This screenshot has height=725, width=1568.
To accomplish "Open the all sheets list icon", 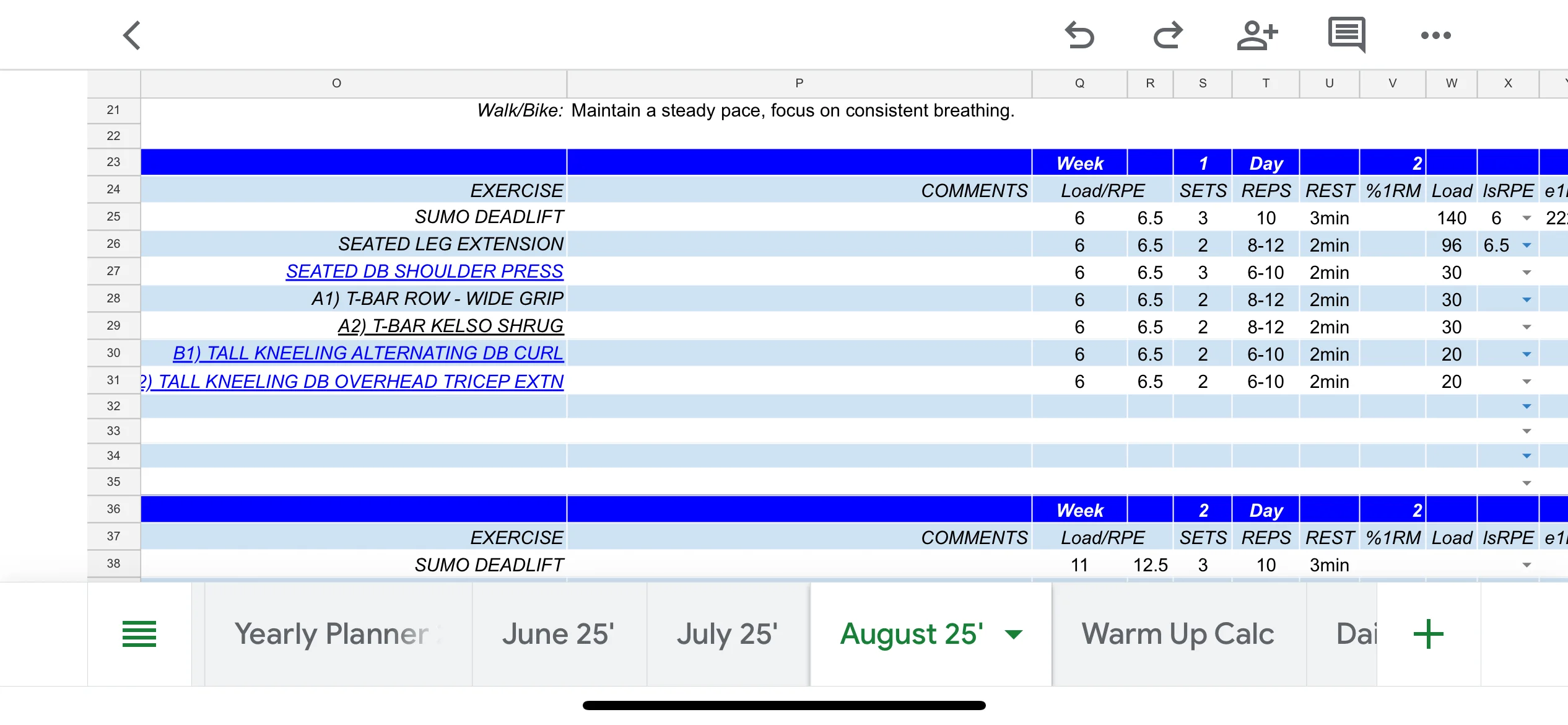I will click(x=139, y=634).
